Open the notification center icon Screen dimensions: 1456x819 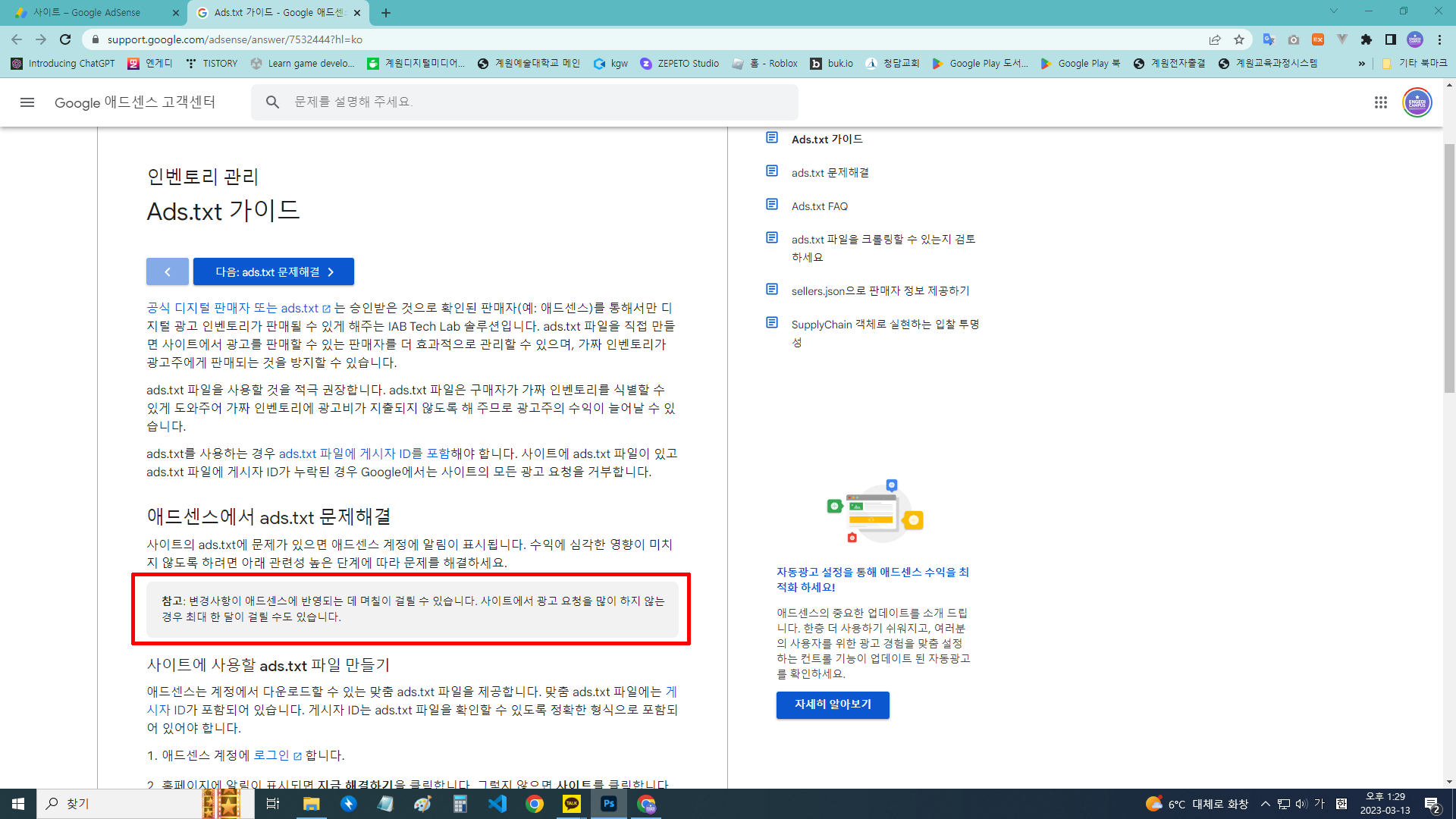pyautogui.click(x=1432, y=804)
